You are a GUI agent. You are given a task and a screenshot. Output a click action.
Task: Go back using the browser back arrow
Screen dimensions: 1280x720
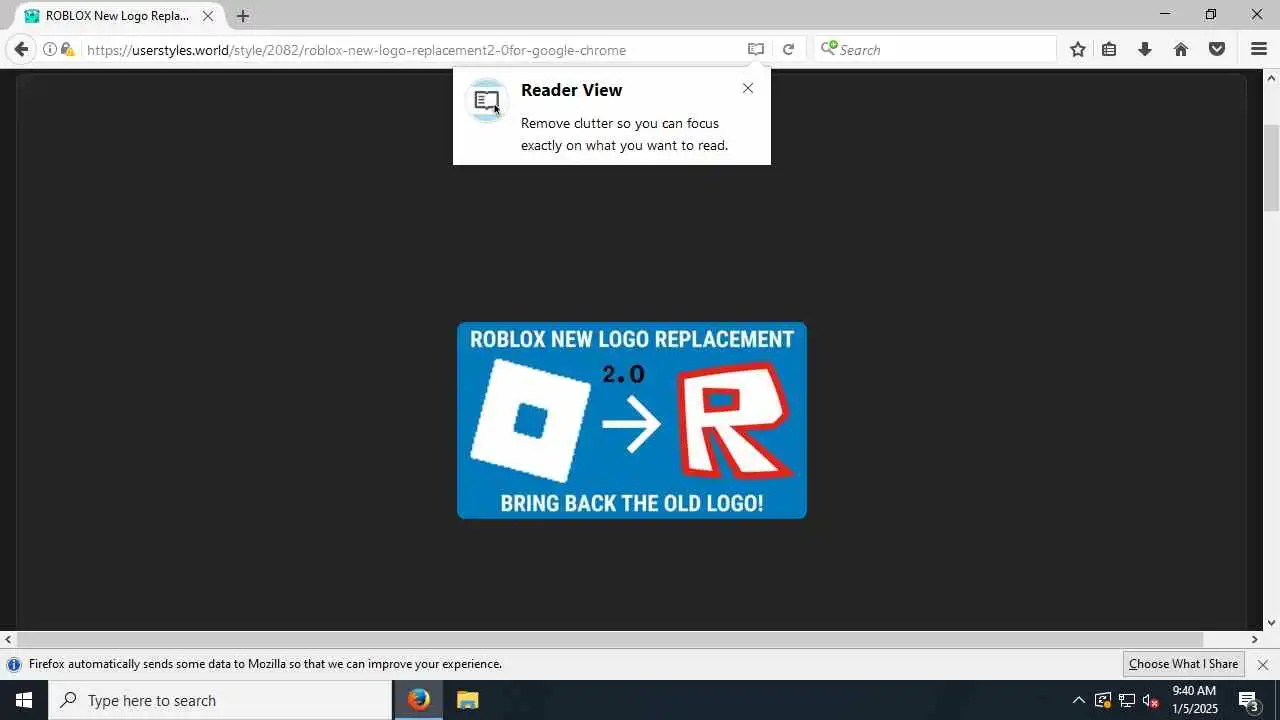[x=21, y=49]
